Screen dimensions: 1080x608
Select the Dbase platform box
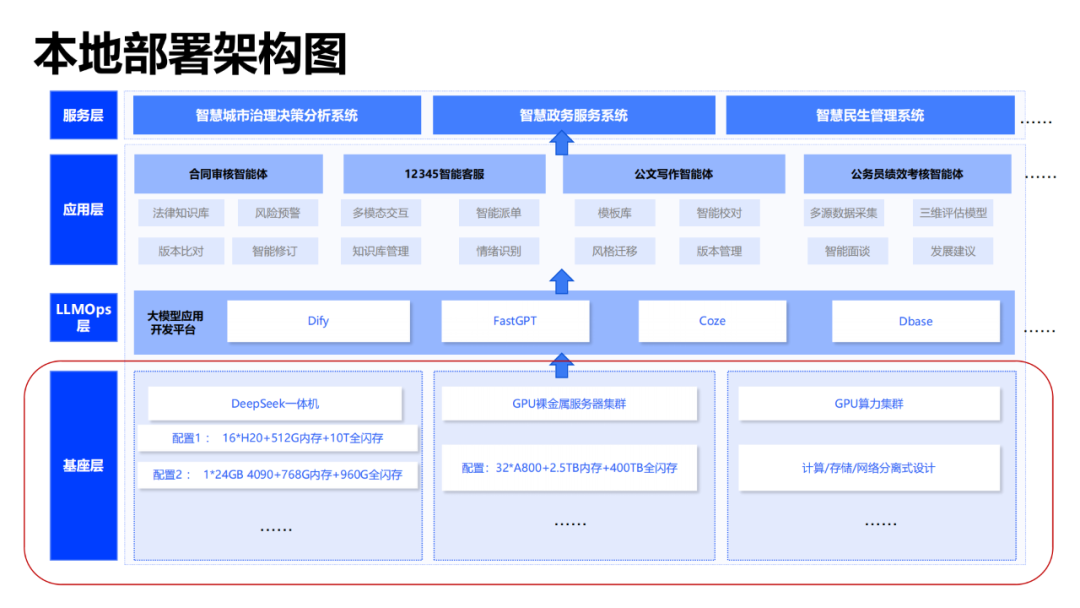click(x=915, y=321)
